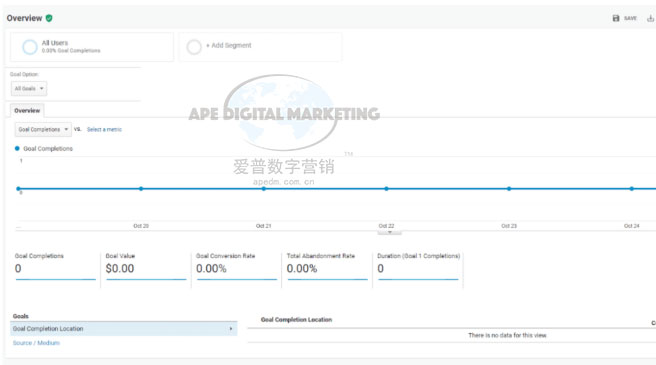Click the arrow on Goal Completion Location row
Screen dimensions: 656x365
231,329
